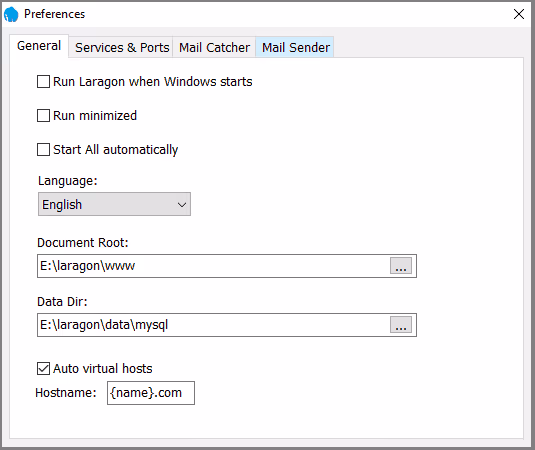
Task: Click the Run minimized label text
Action: 95,116
